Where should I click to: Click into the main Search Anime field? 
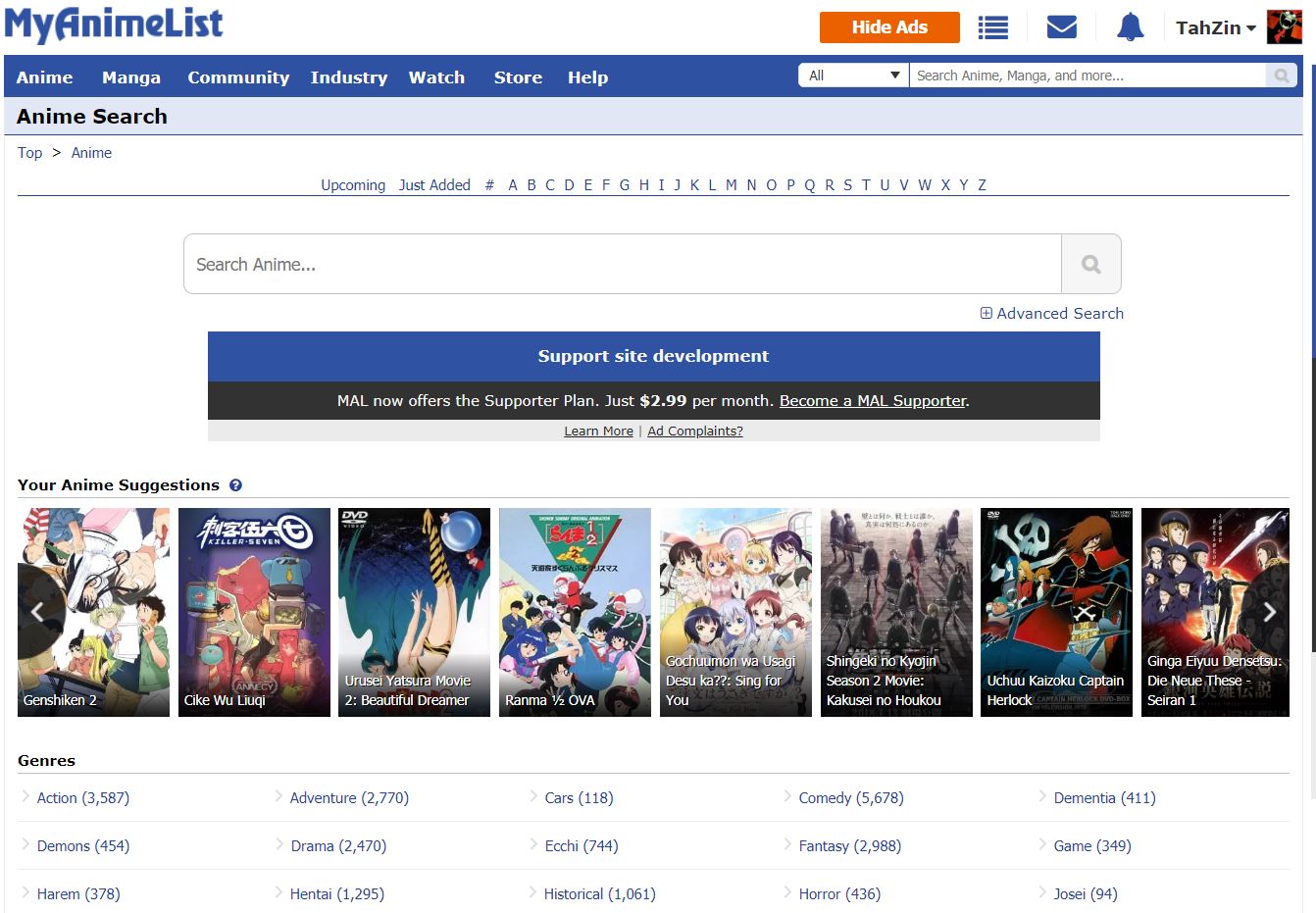623,264
